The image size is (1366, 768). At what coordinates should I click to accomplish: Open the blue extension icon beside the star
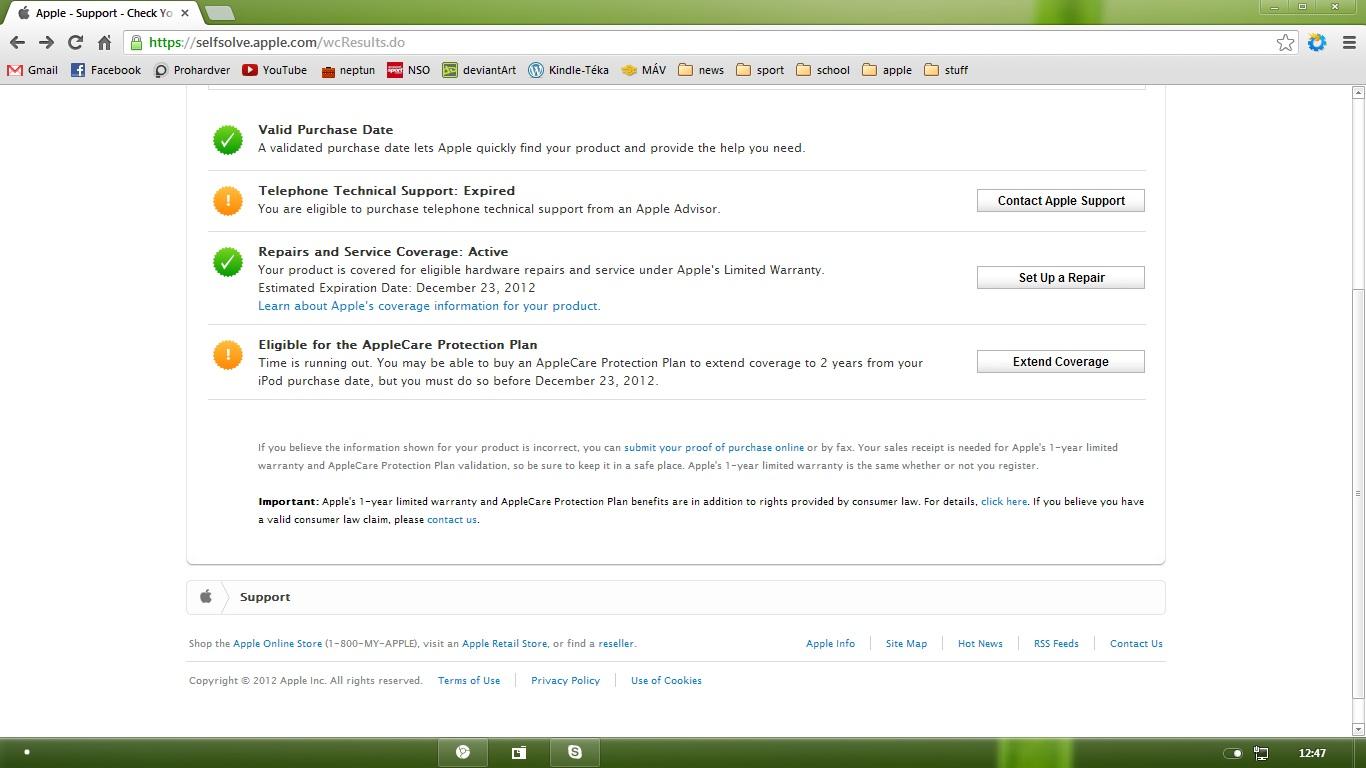(x=1317, y=42)
